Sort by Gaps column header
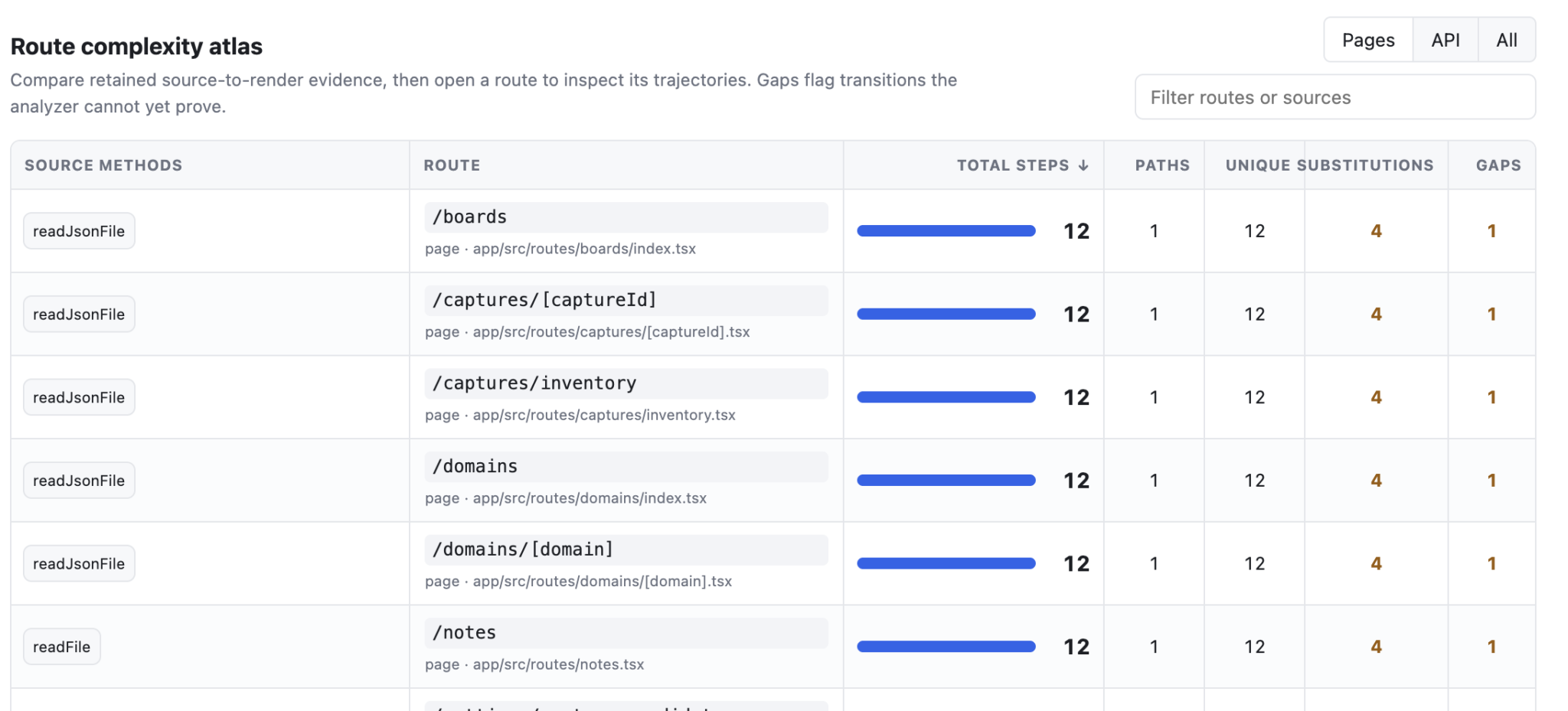This screenshot has height=711, width=1568. tap(1498, 165)
